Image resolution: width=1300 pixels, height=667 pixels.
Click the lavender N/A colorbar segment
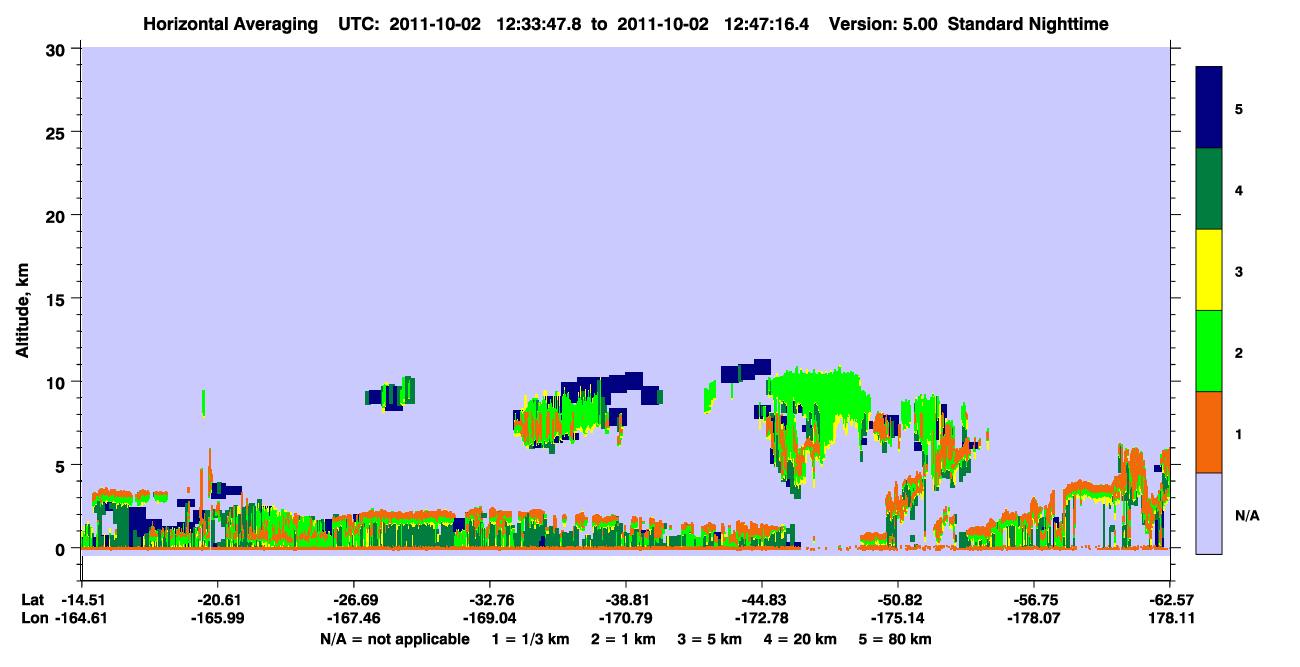pyautogui.click(x=1209, y=513)
